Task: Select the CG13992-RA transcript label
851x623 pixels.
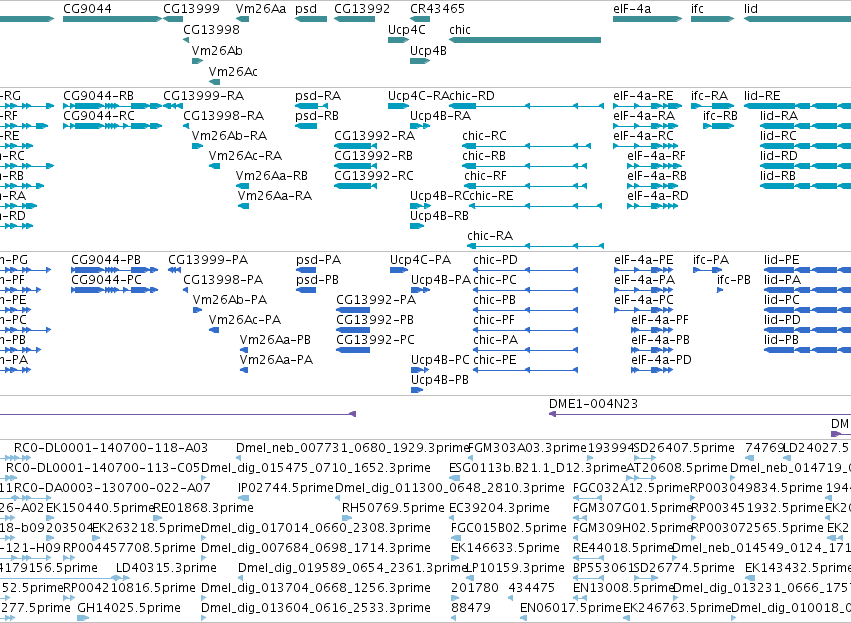Action: pos(374,136)
